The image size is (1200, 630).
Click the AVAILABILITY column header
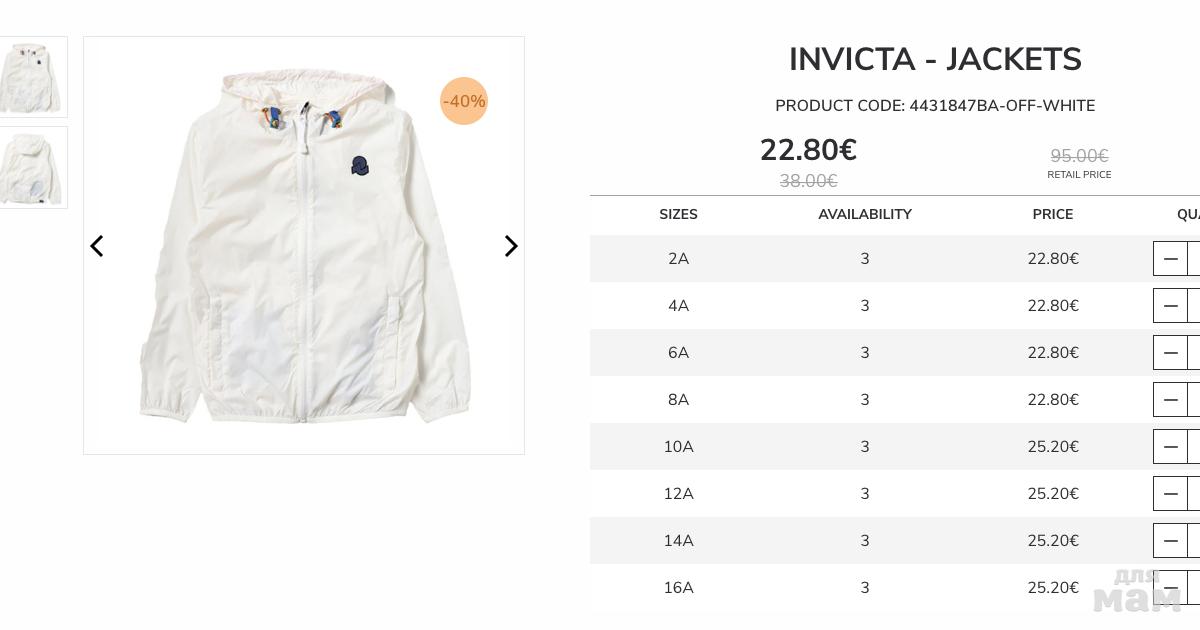tap(865, 214)
